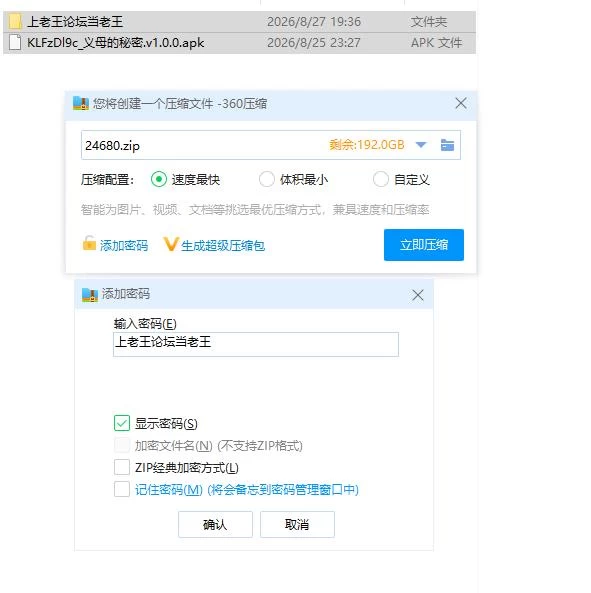Screen dimensions: 591x593
Task: Enable 记住密码(M) checkbox
Action: pyautogui.click(x=122, y=489)
